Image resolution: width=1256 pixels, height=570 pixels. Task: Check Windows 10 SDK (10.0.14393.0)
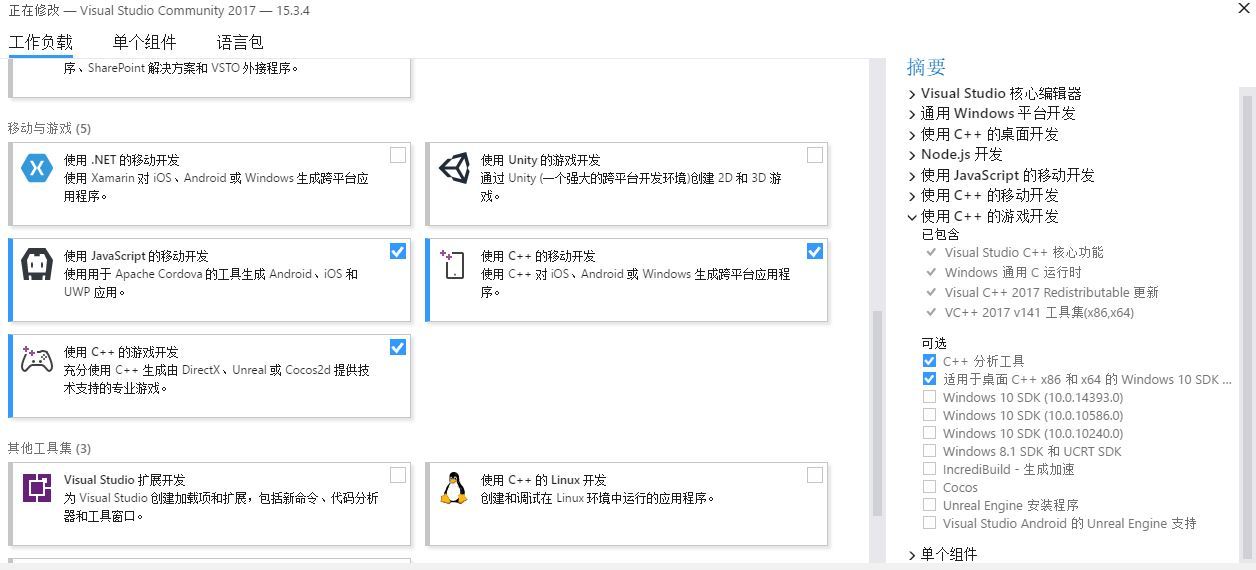click(x=930, y=397)
